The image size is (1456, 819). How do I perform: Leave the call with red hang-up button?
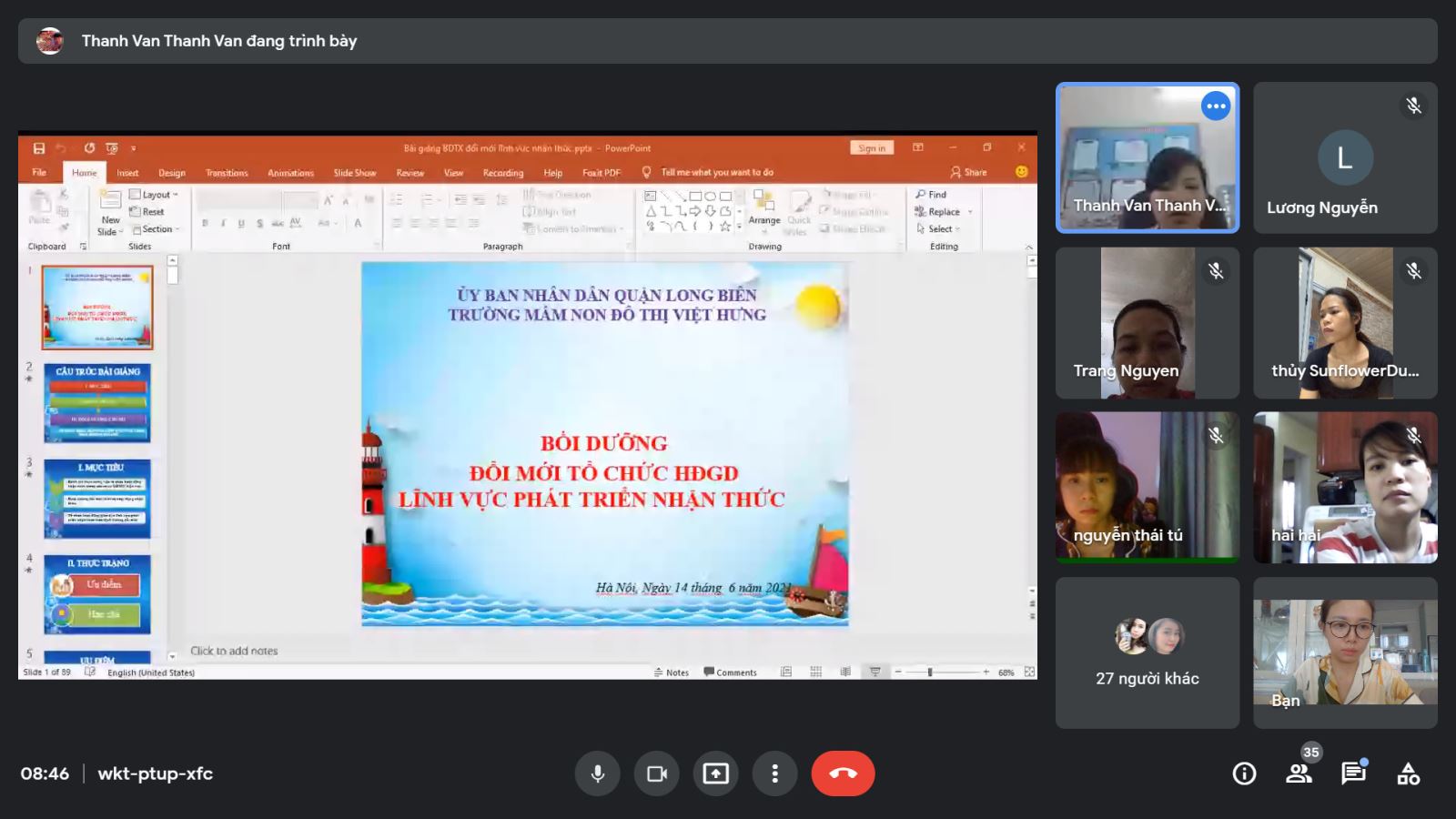[843, 773]
